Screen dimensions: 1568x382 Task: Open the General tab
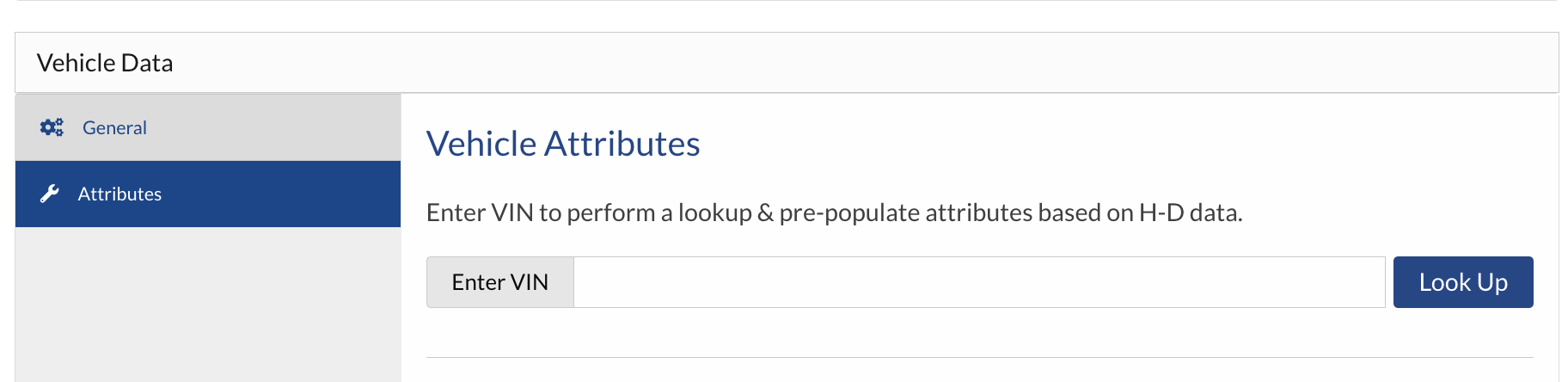(x=114, y=127)
